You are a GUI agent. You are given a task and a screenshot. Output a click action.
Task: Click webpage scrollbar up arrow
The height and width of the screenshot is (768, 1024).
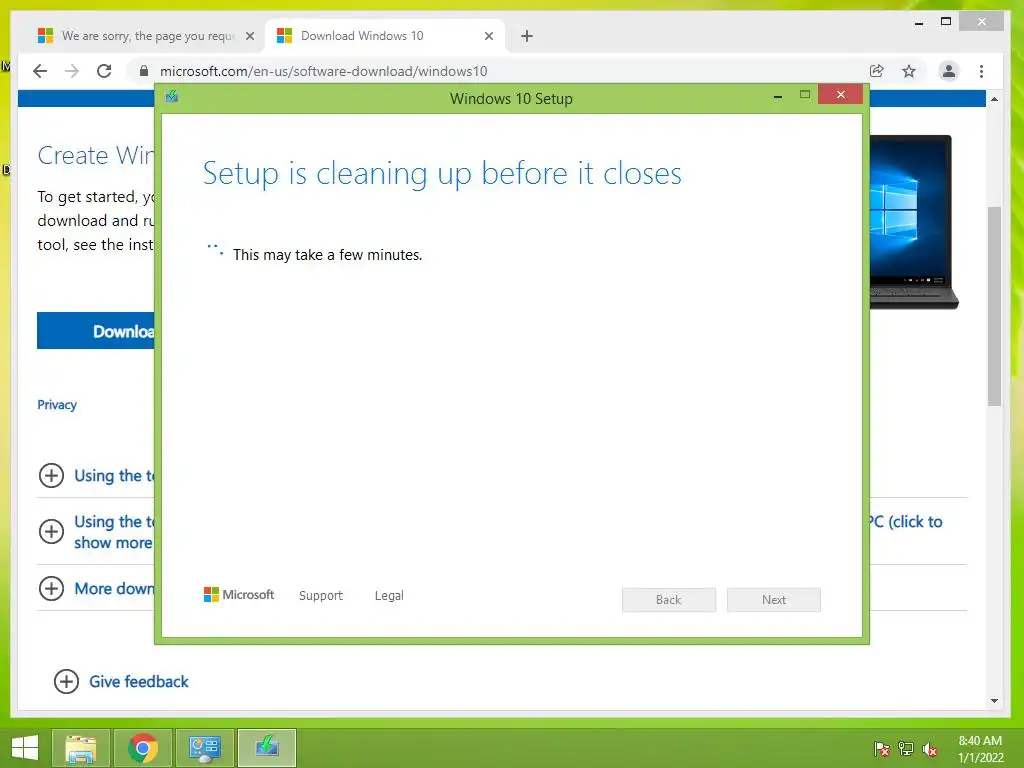coord(994,99)
